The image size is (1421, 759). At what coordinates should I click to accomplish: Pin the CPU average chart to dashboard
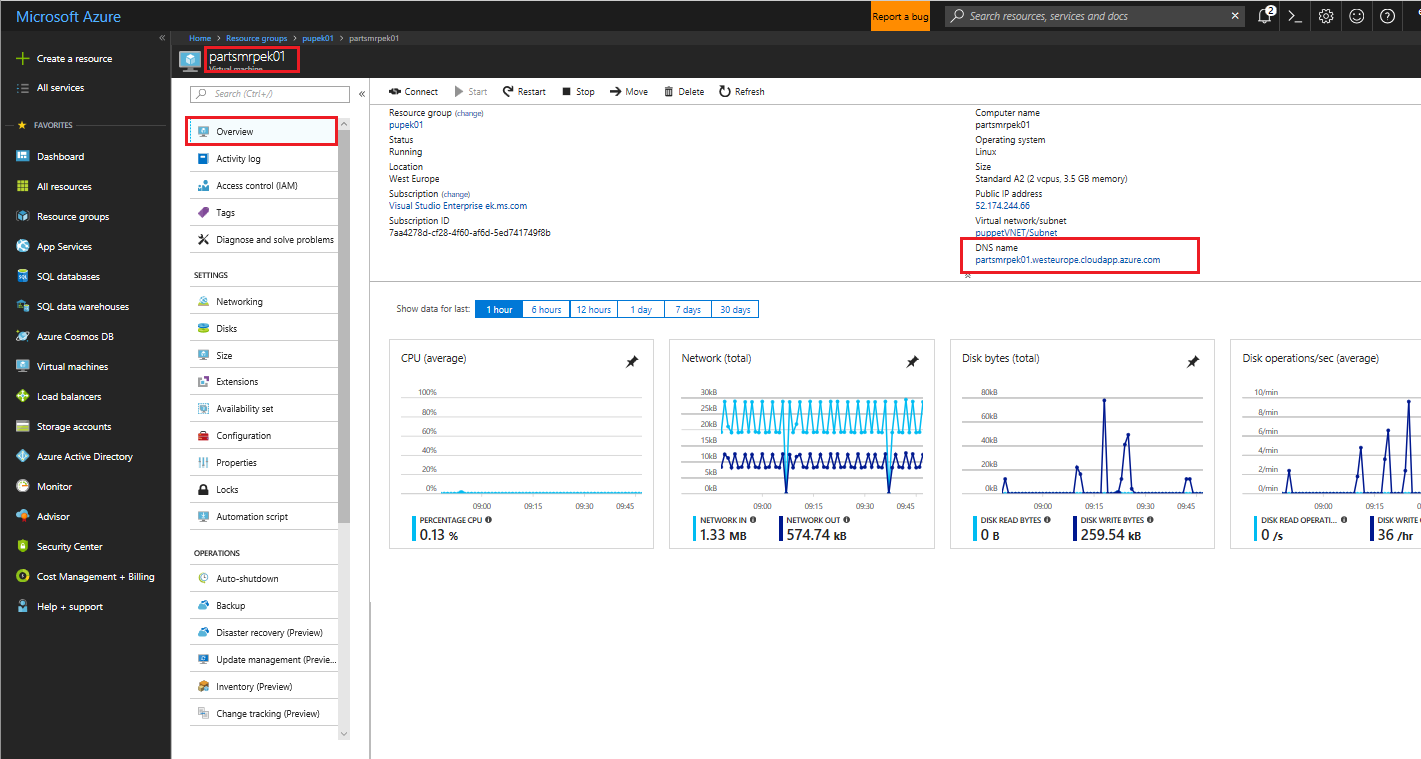click(632, 362)
